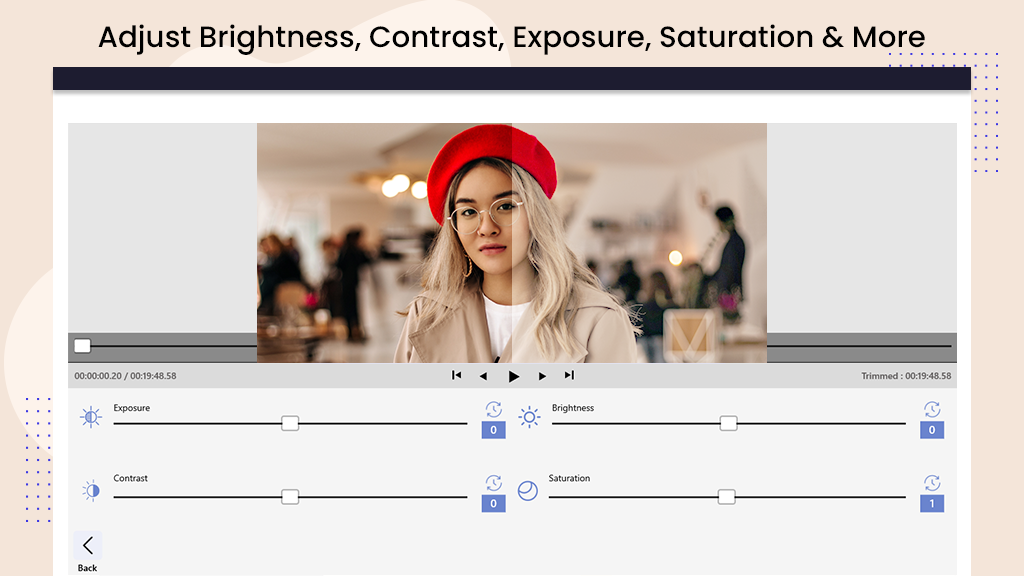The width and height of the screenshot is (1024, 576).
Task: Step forward one frame
Action: pyautogui.click(x=542, y=376)
